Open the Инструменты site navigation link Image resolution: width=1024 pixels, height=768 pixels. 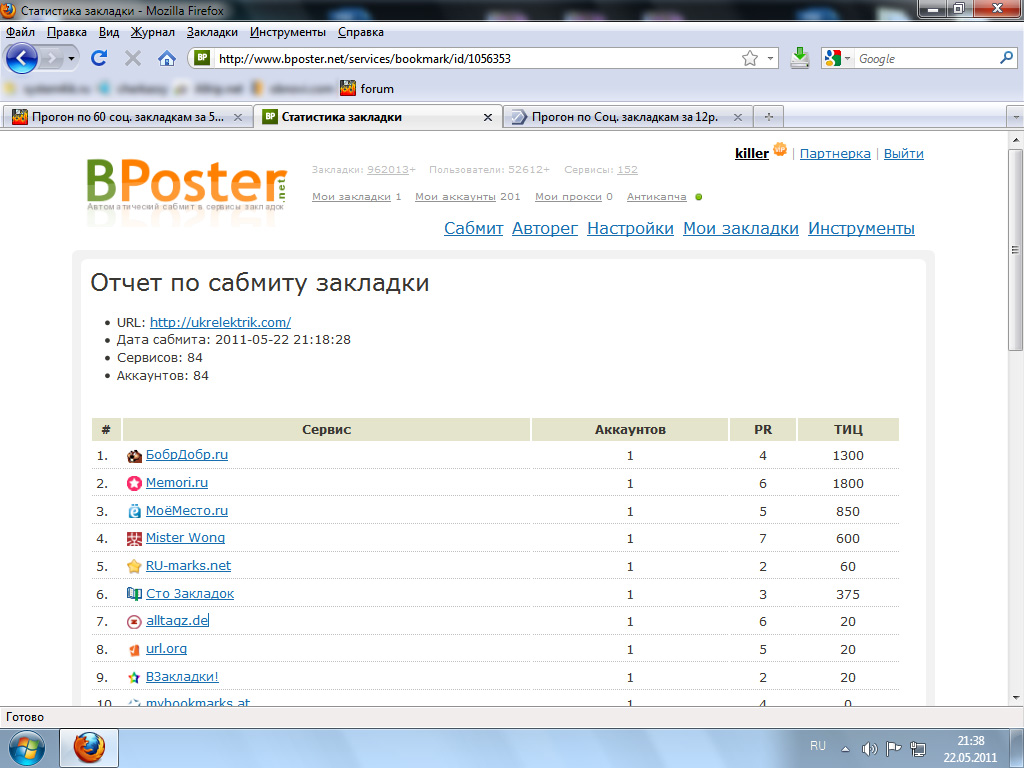(x=861, y=229)
